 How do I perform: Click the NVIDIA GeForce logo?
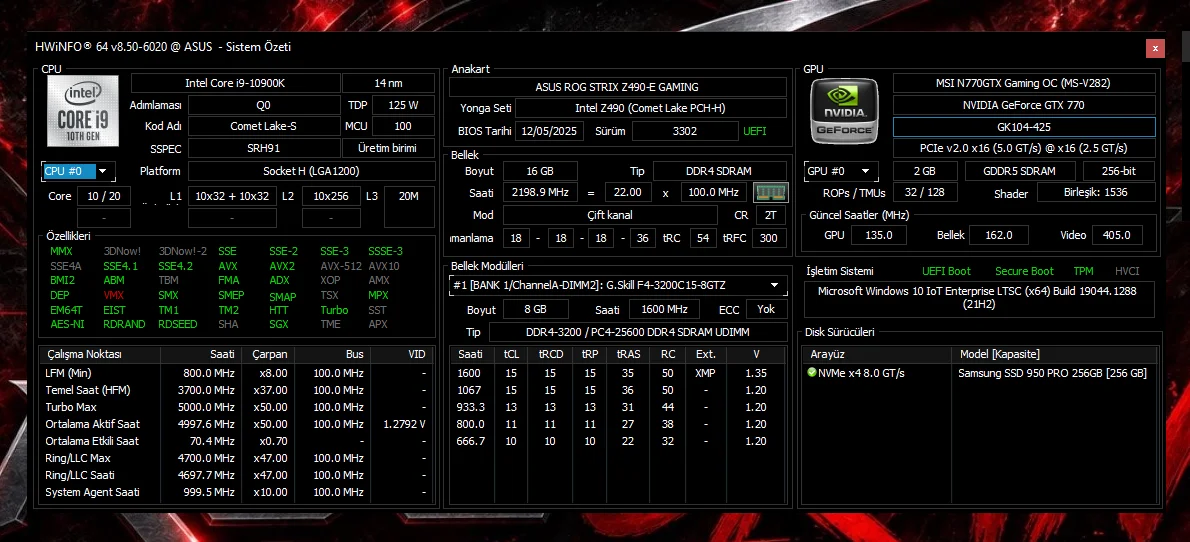point(845,111)
